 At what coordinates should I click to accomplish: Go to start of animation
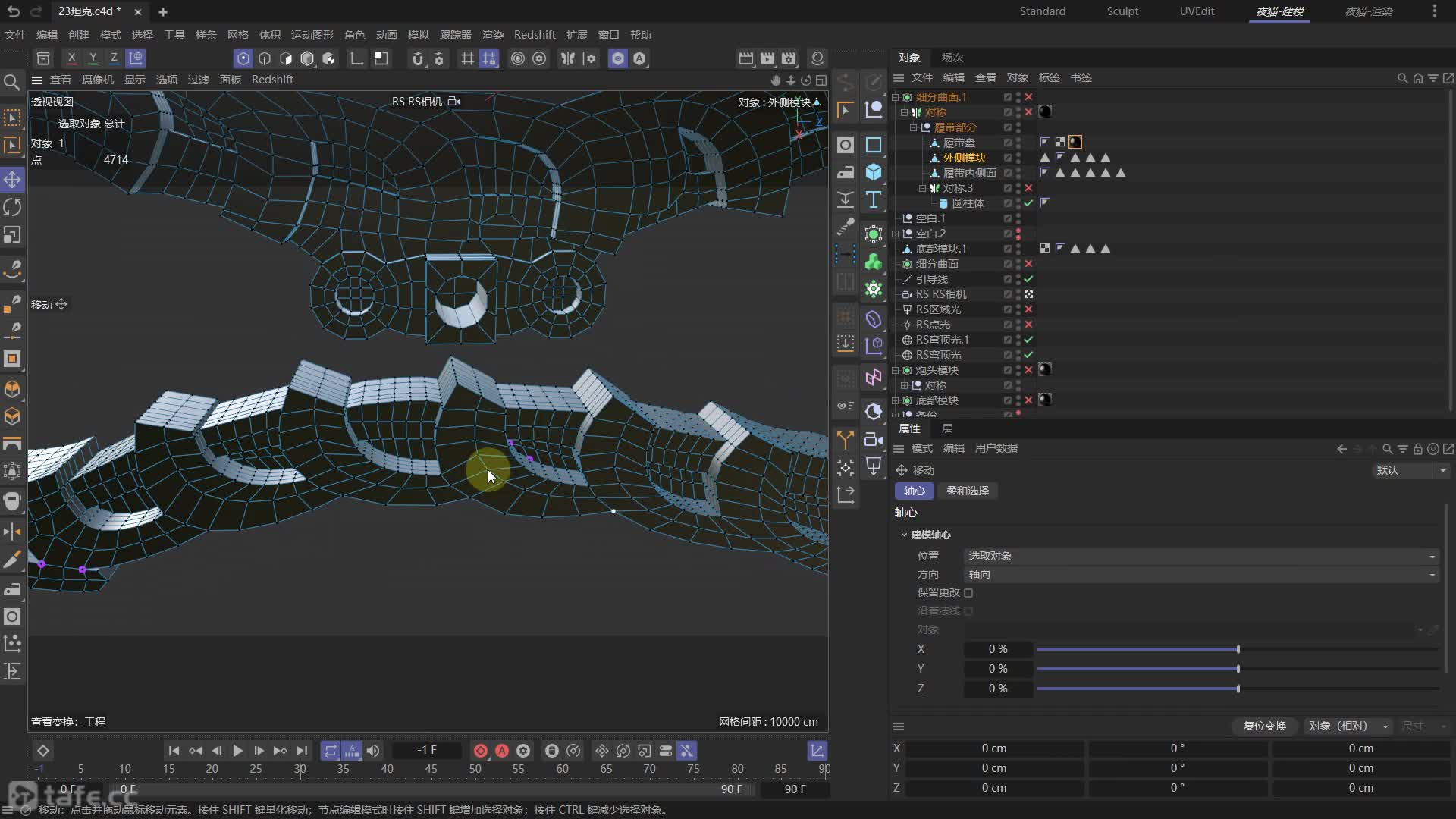tap(174, 751)
